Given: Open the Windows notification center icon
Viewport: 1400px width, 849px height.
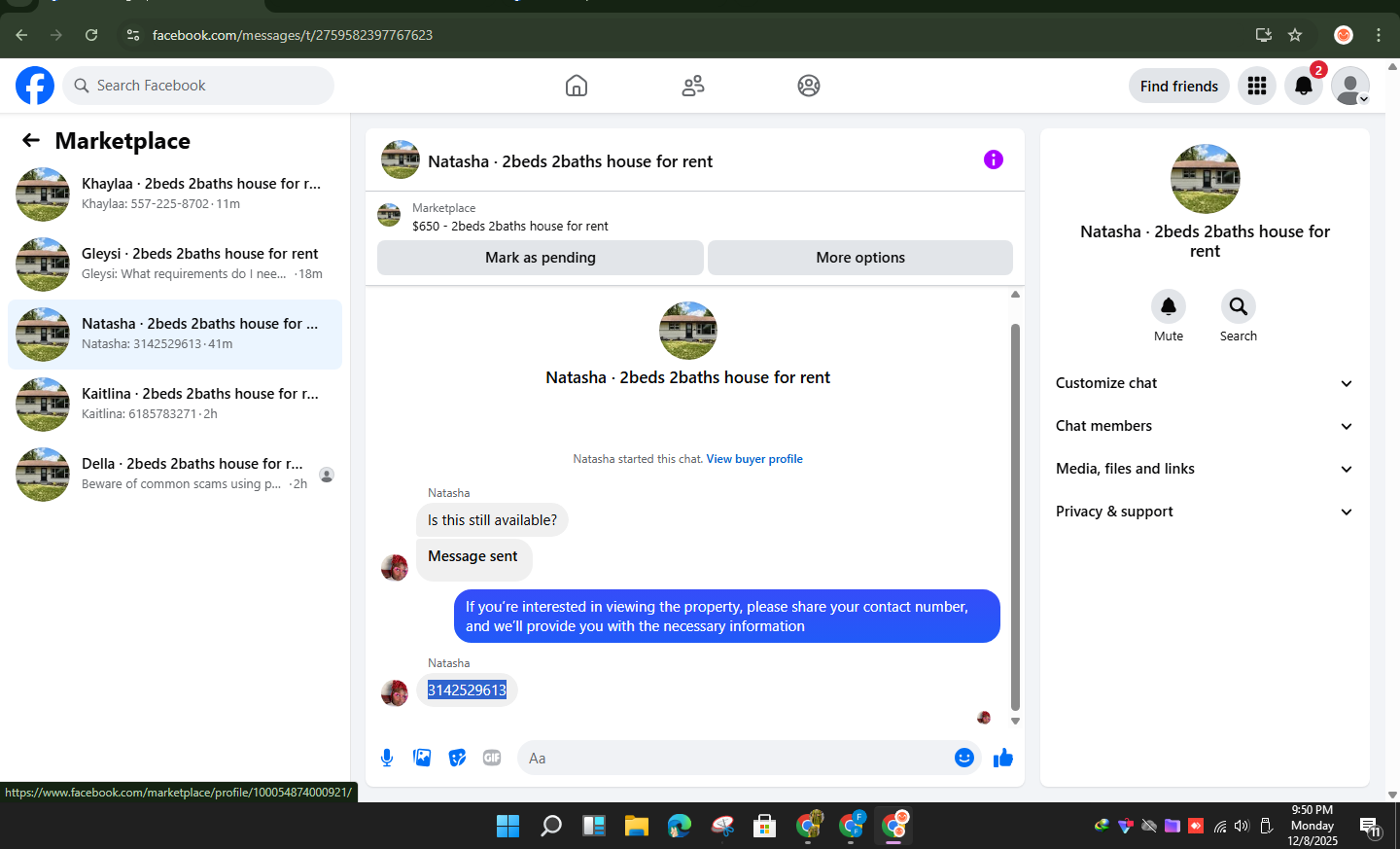Looking at the screenshot, I should pyautogui.click(x=1371, y=827).
